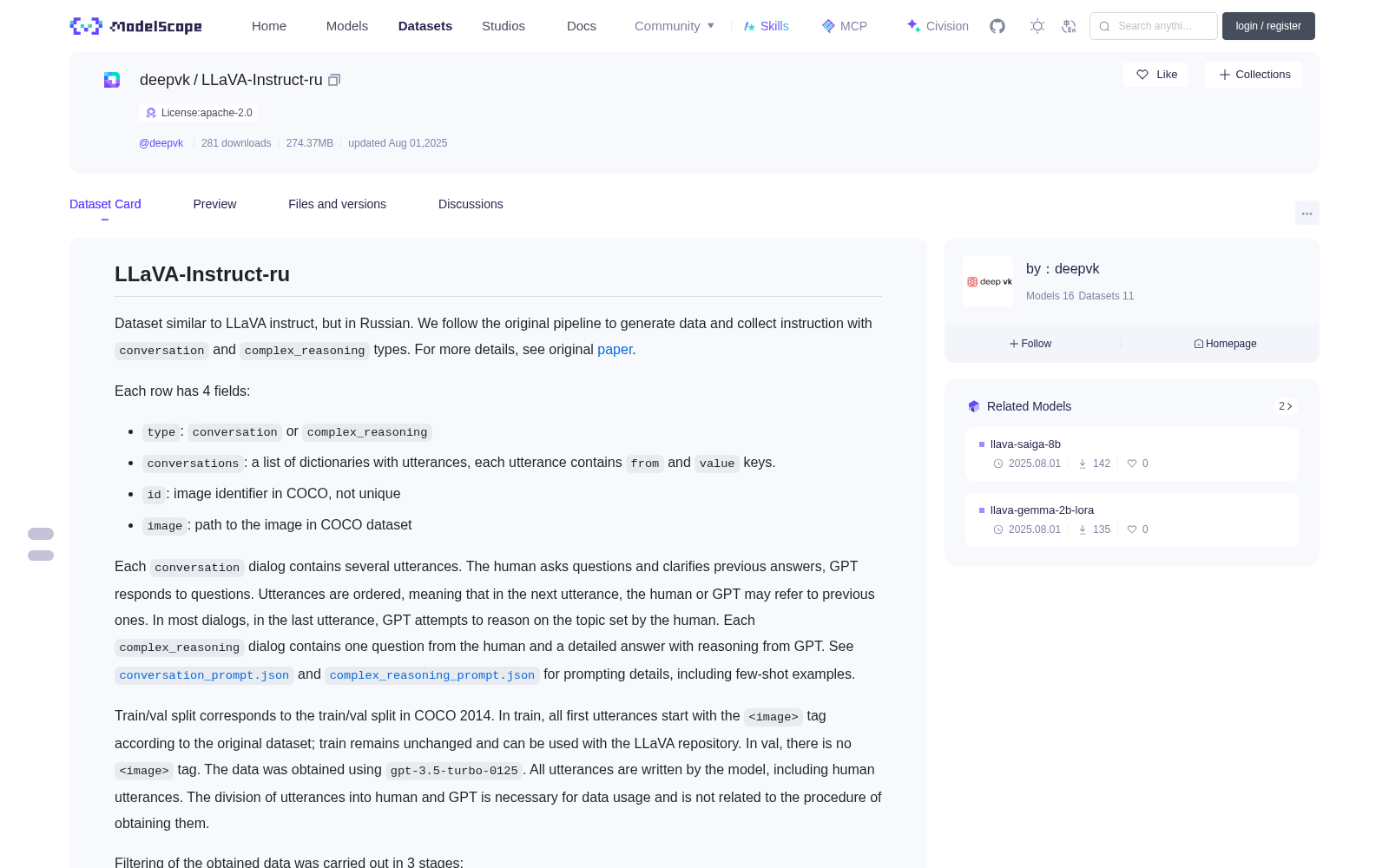The height and width of the screenshot is (868, 1389).
Task: Open the GitHub icon link
Action: pyautogui.click(x=997, y=26)
